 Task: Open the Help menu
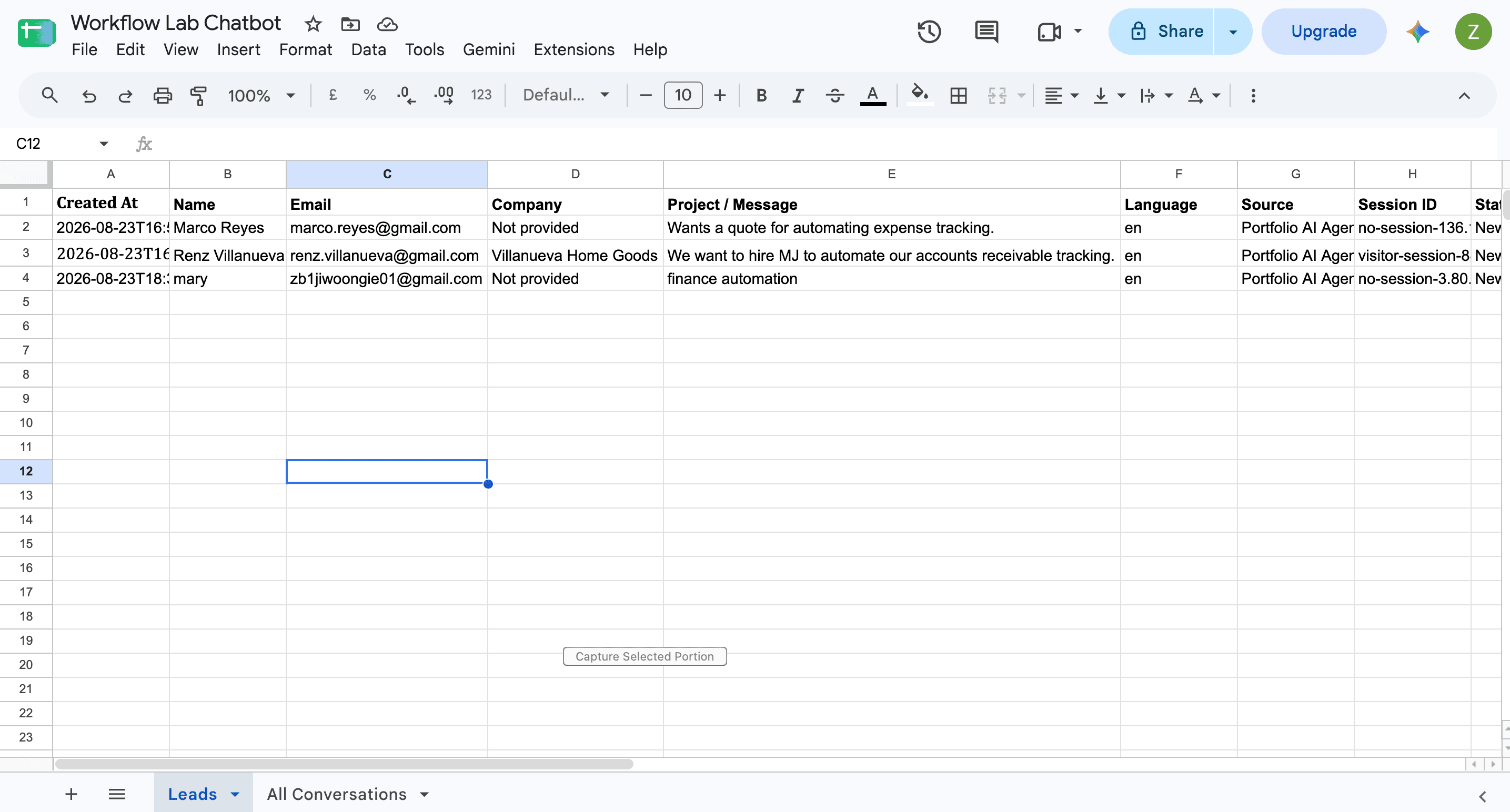(x=650, y=50)
